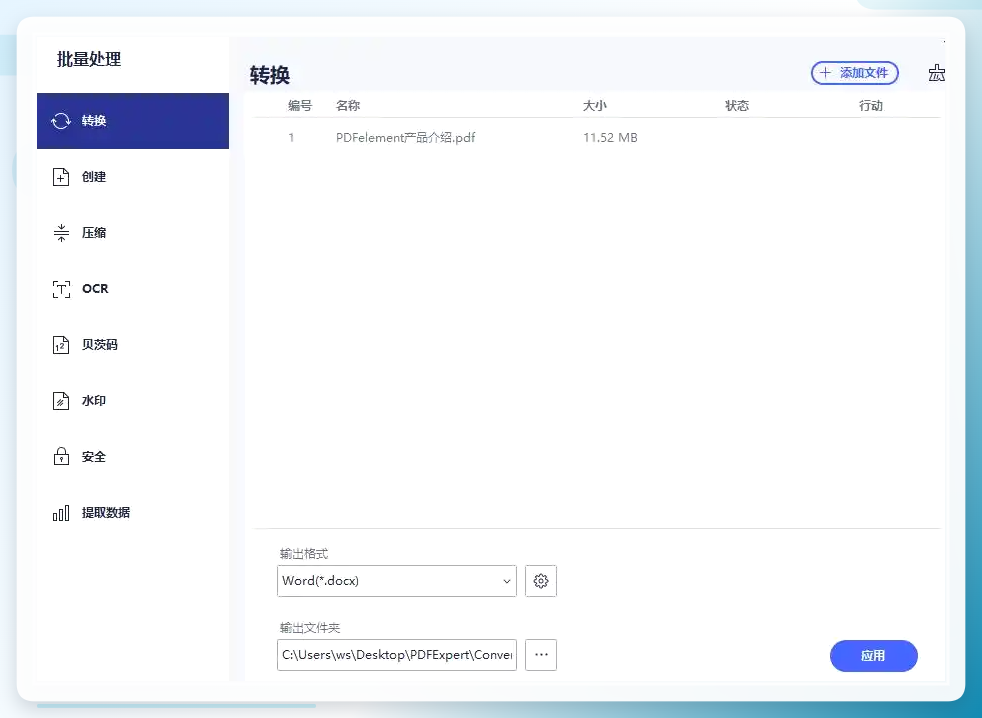
Task: Click the 11.52 MB size cell
Action: 610,138
